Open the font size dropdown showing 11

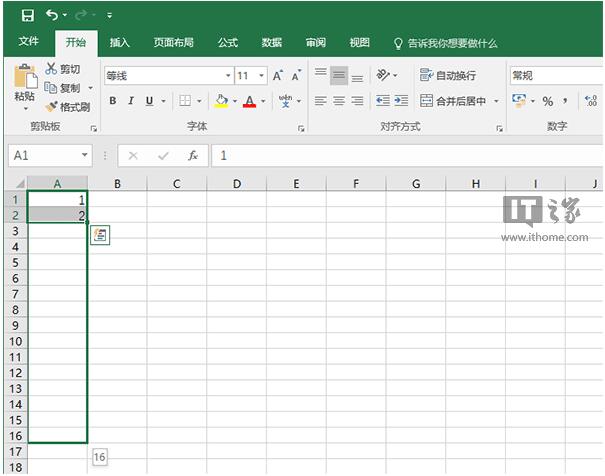251,76
